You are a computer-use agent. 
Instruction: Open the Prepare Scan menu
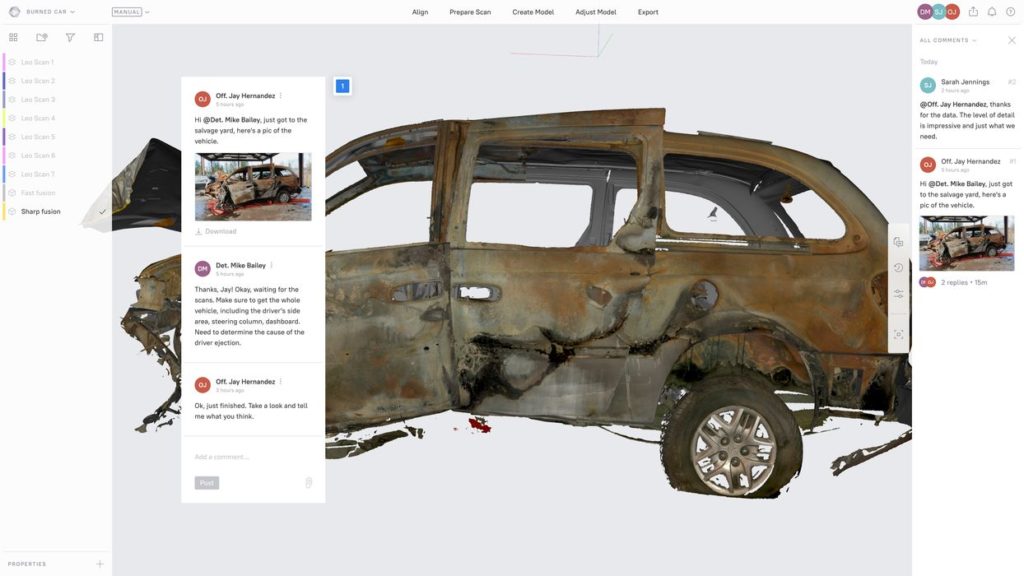click(470, 12)
